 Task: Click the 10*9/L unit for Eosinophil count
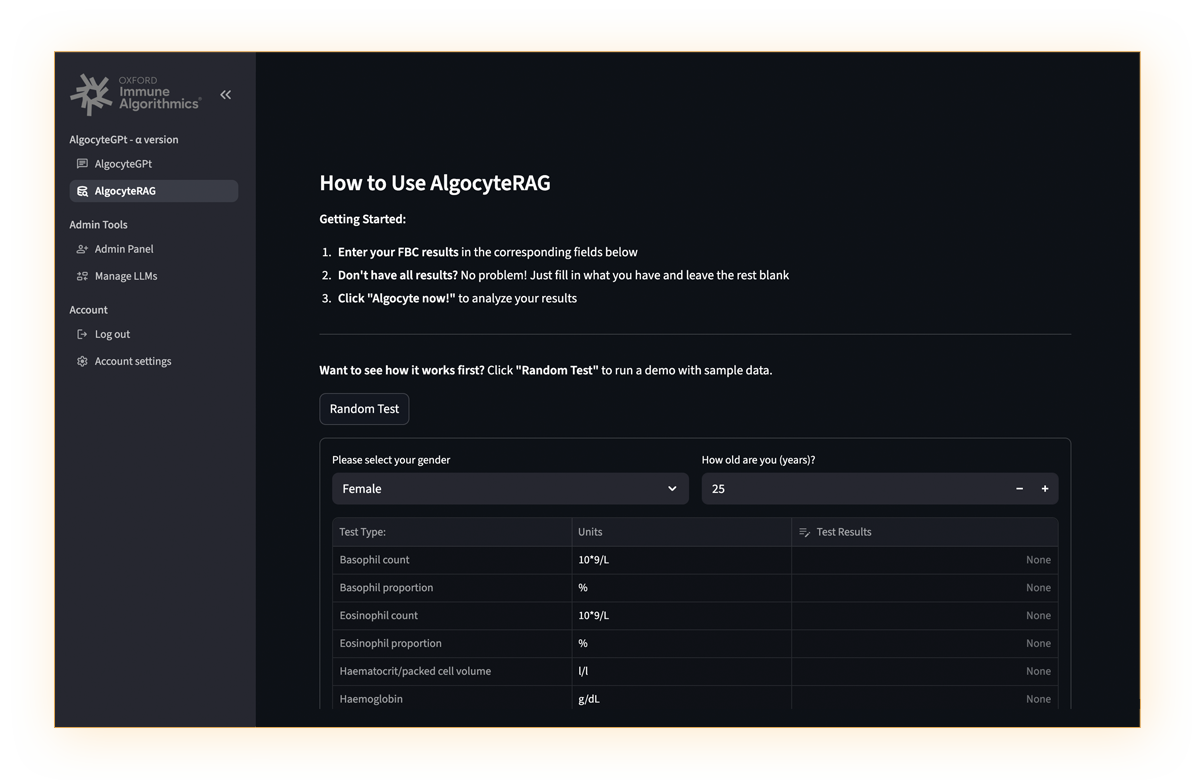[594, 616]
